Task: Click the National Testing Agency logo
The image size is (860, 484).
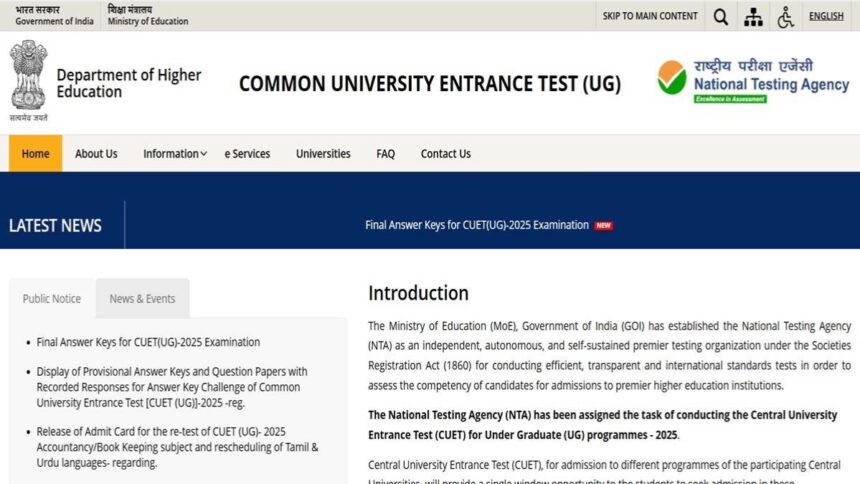Action: pos(753,79)
